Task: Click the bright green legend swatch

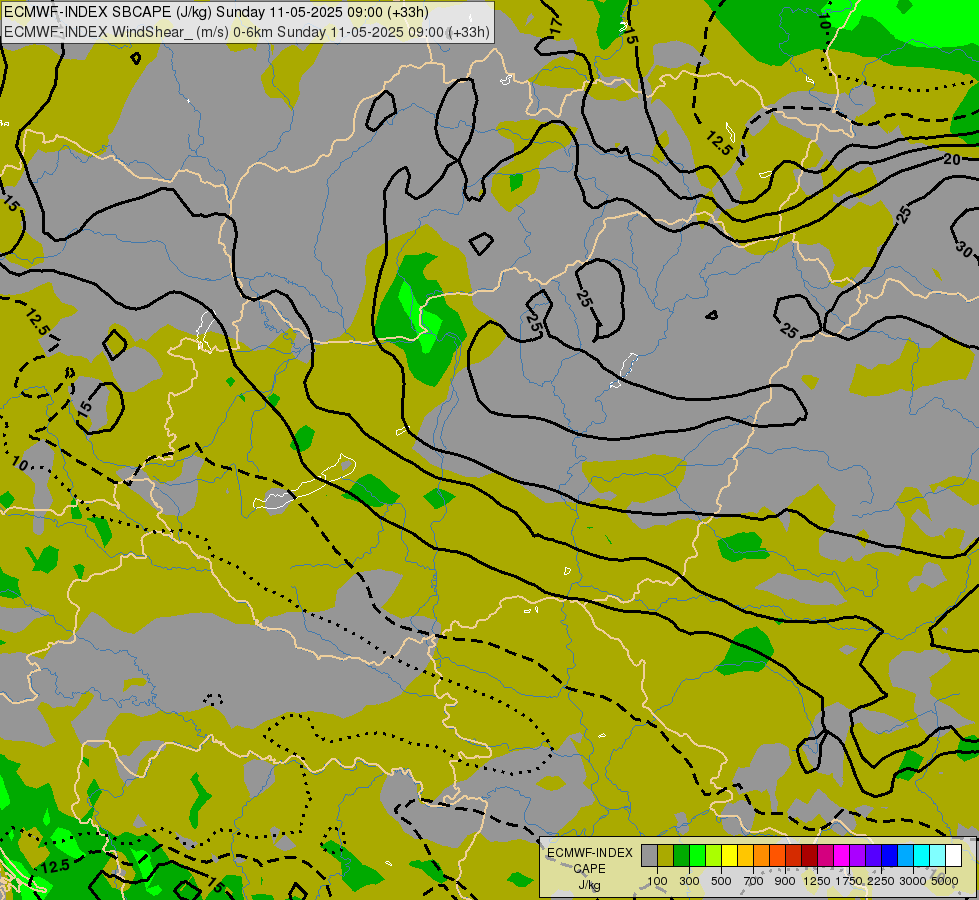Action: coord(697,855)
